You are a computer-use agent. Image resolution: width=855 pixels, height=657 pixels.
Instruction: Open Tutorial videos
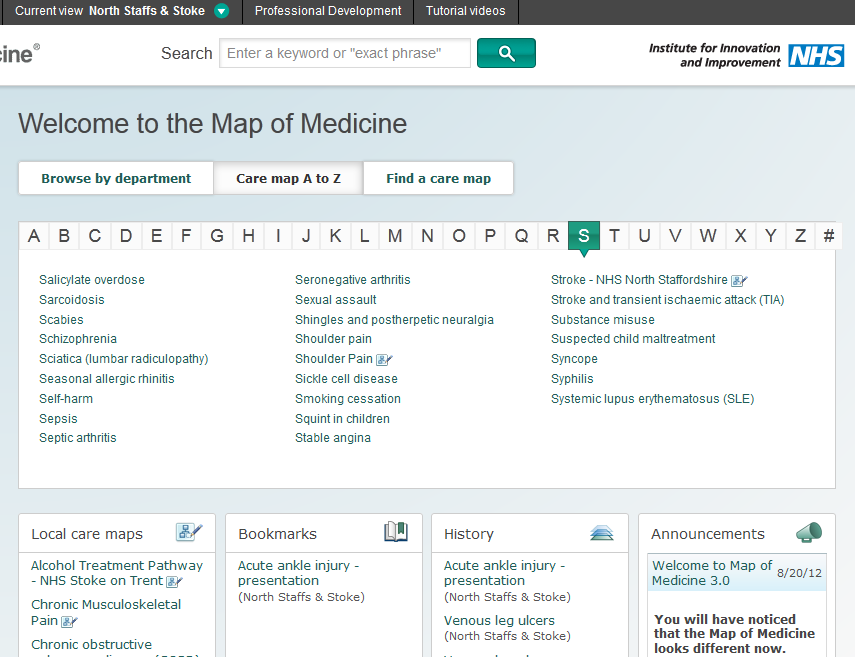[x=465, y=11]
